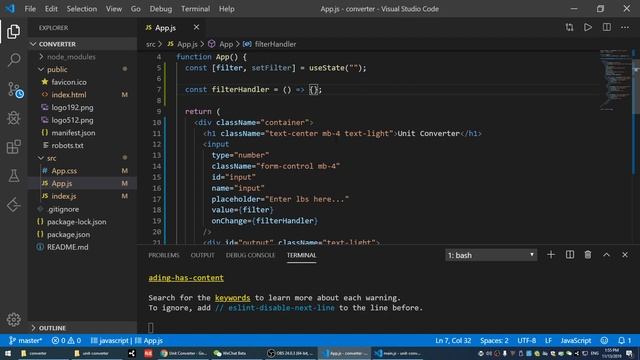Close the terminal panel

point(625,255)
